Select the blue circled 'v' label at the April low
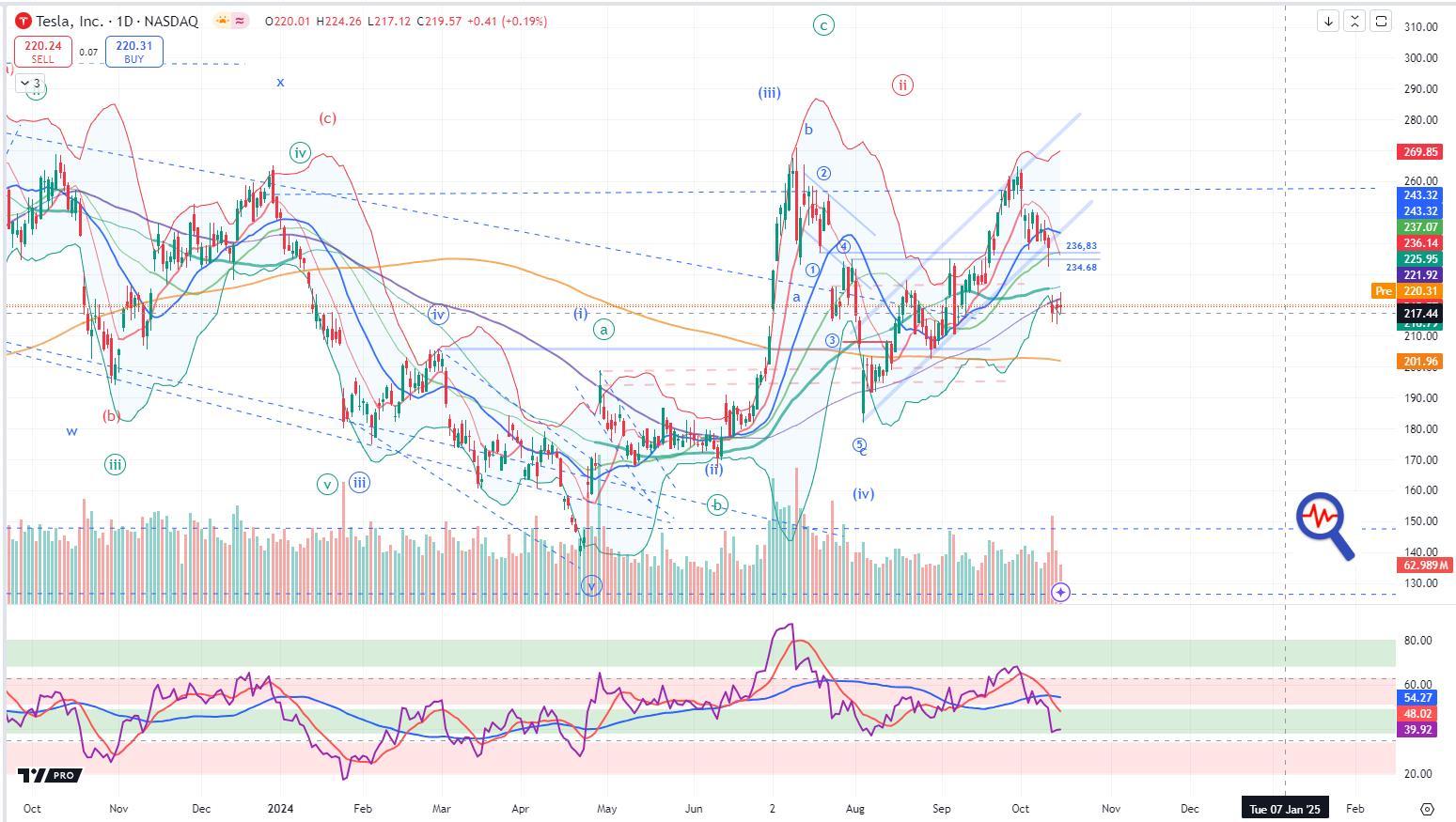1456x822 pixels. [591, 586]
